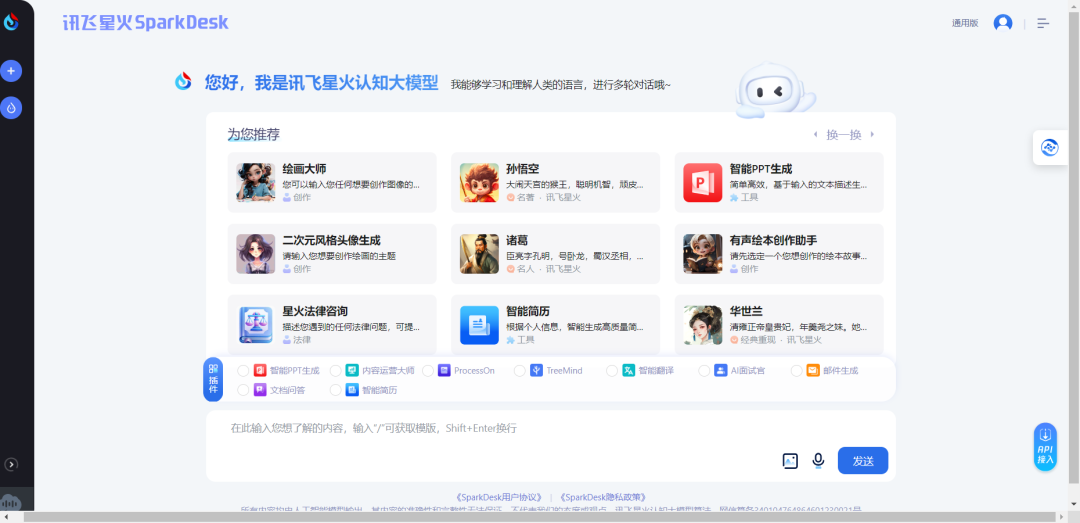1080x523 pixels.
Task: Click the 内容运营大师 plugin icon
Action: 352,371
